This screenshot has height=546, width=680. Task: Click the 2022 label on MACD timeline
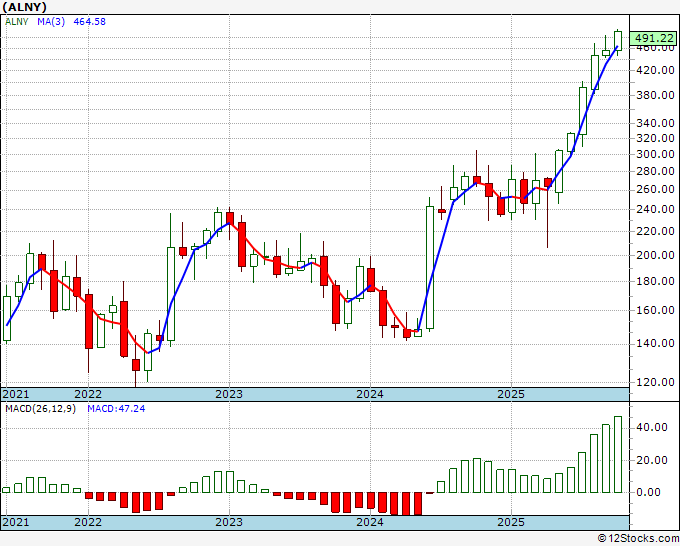coord(88,522)
